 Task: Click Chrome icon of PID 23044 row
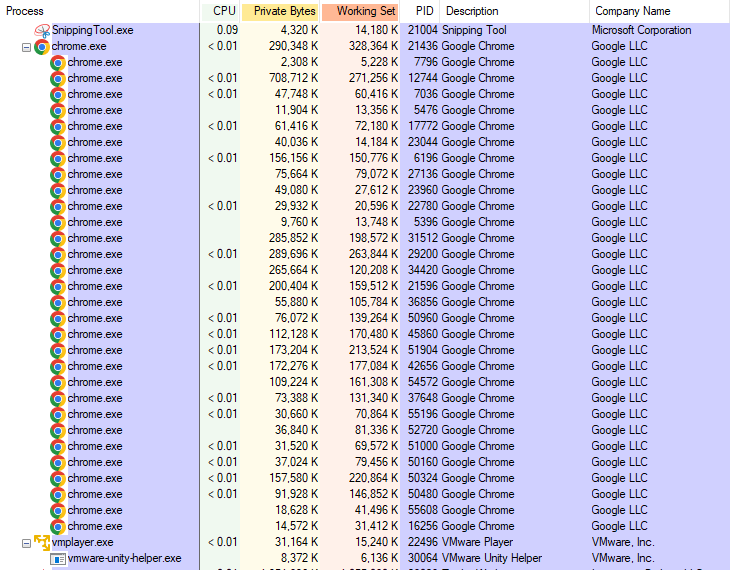tap(58, 142)
